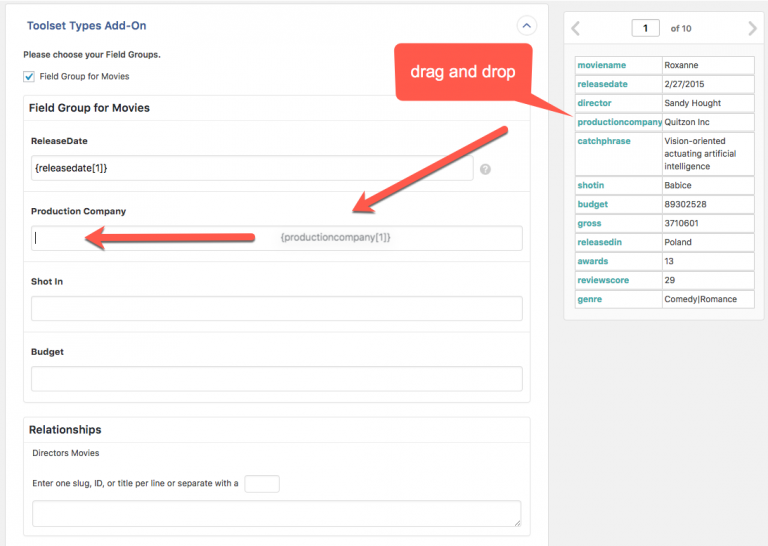Select the releasedate field tag
The height and width of the screenshot is (546, 768).
[602, 84]
